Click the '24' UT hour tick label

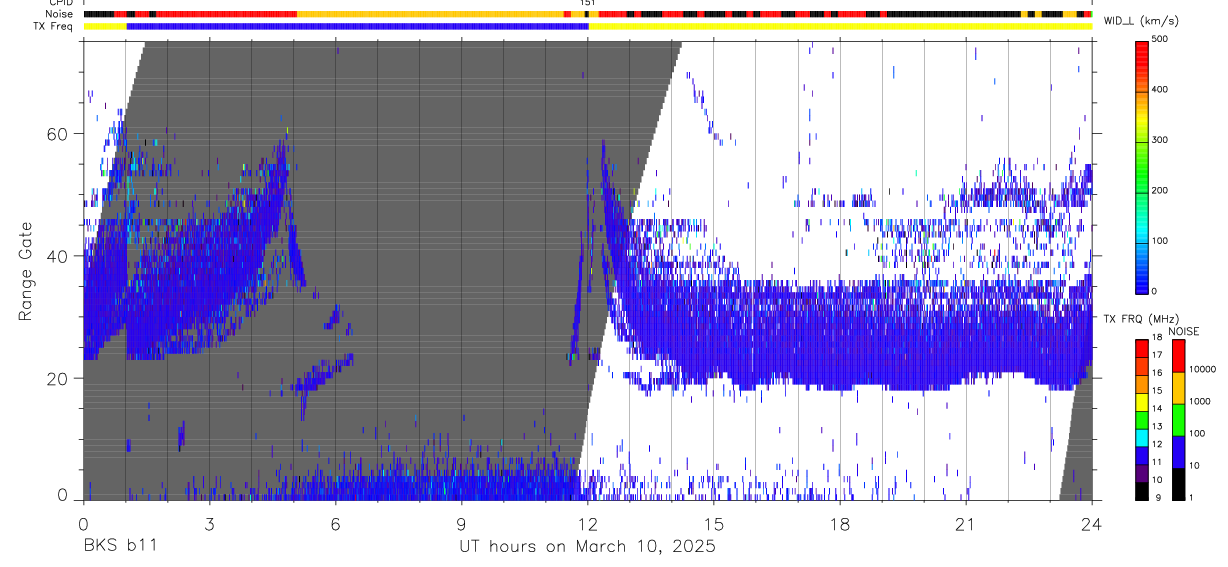click(x=1092, y=524)
